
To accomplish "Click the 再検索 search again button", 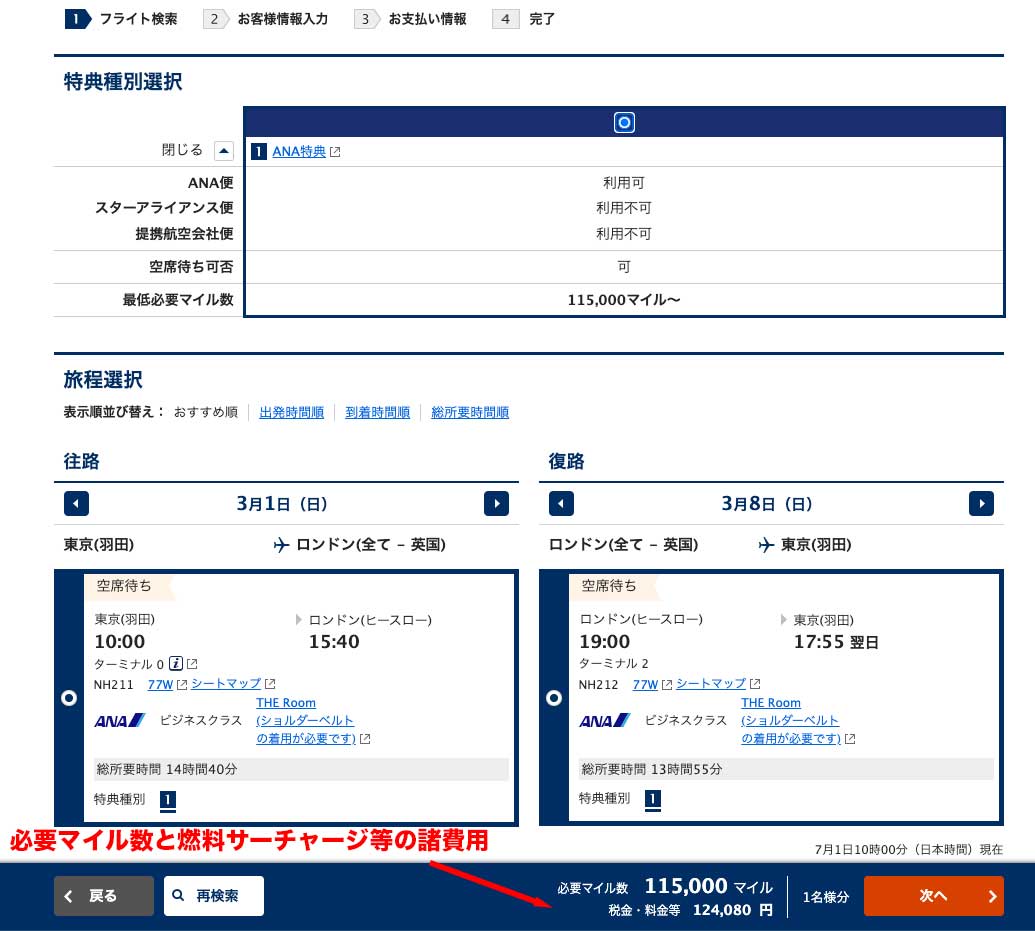I will [x=214, y=896].
